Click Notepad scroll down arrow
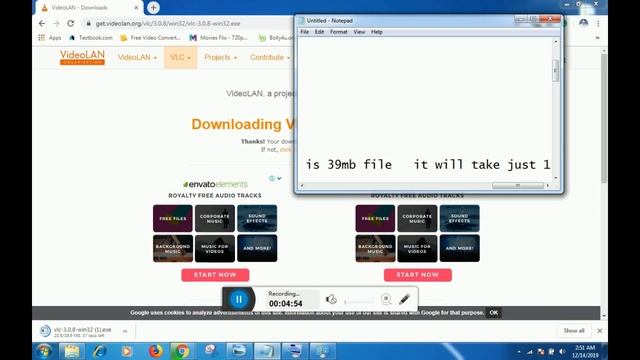 pos(556,178)
